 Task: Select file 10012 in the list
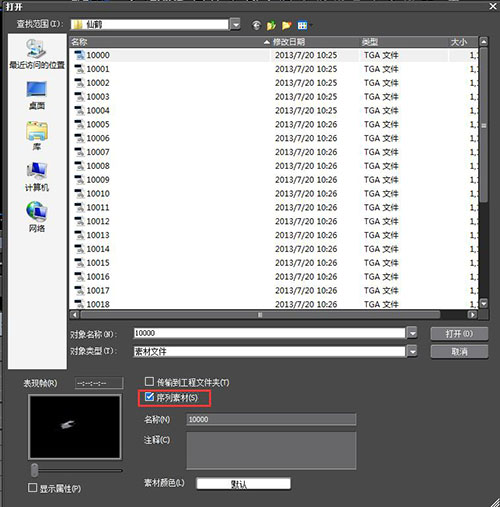pyautogui.click(x=98, y=221)
